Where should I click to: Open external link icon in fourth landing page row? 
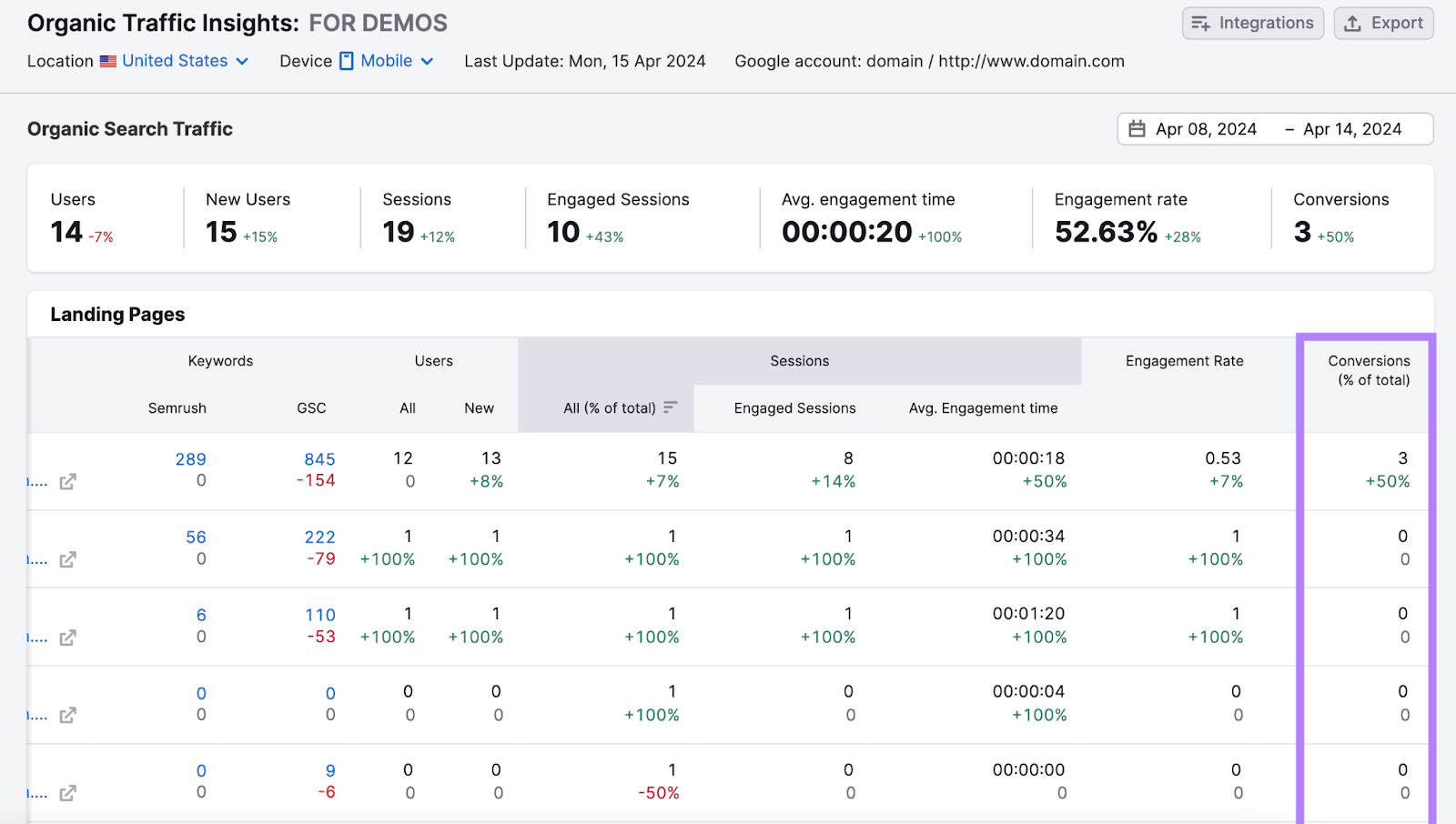[67, 716]
